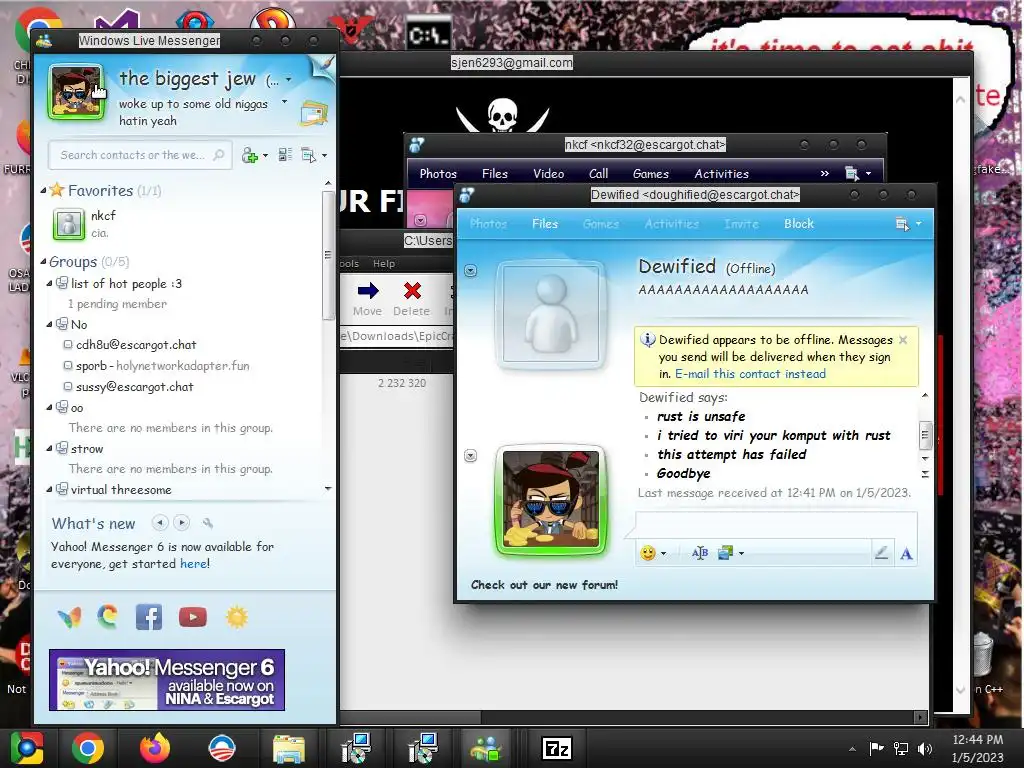
Task: Click Photos in nkcf chat toolbar
Action: coord(438,174)
